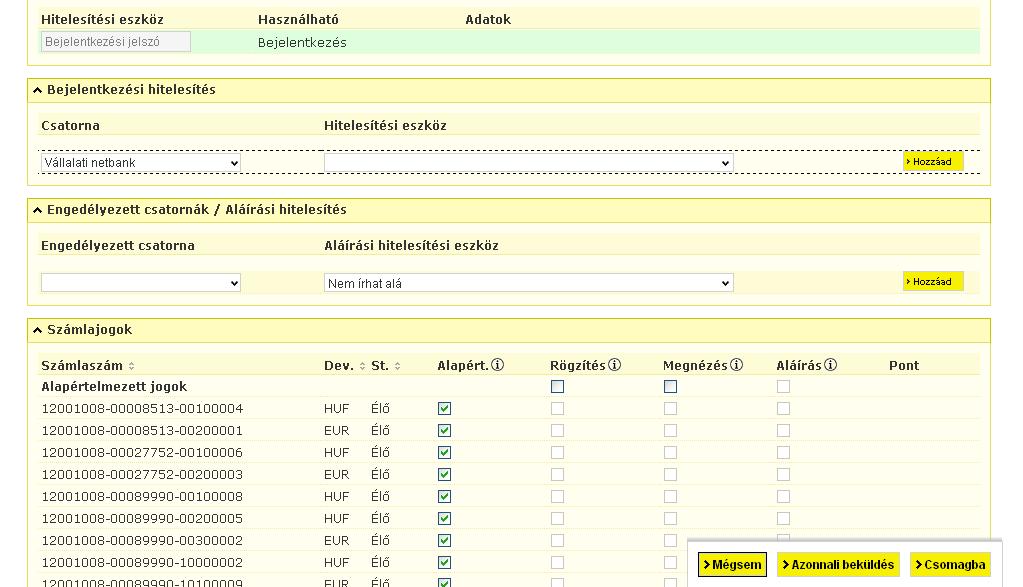Open the Vállalati netbank channel dropdown
This screenshot has width=1023, height=587.
point(140,162)
